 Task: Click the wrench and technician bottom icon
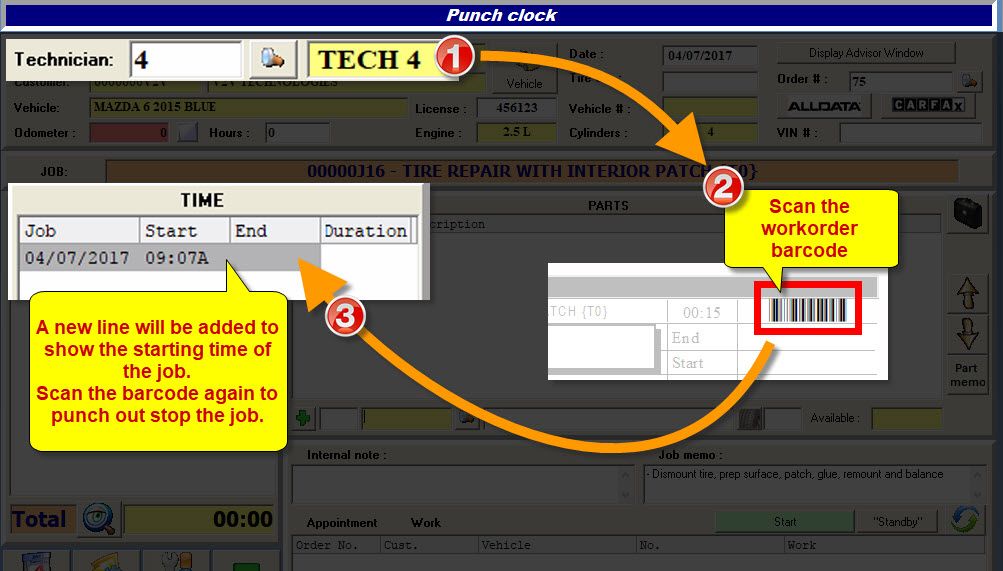click(x=176, y=560)
